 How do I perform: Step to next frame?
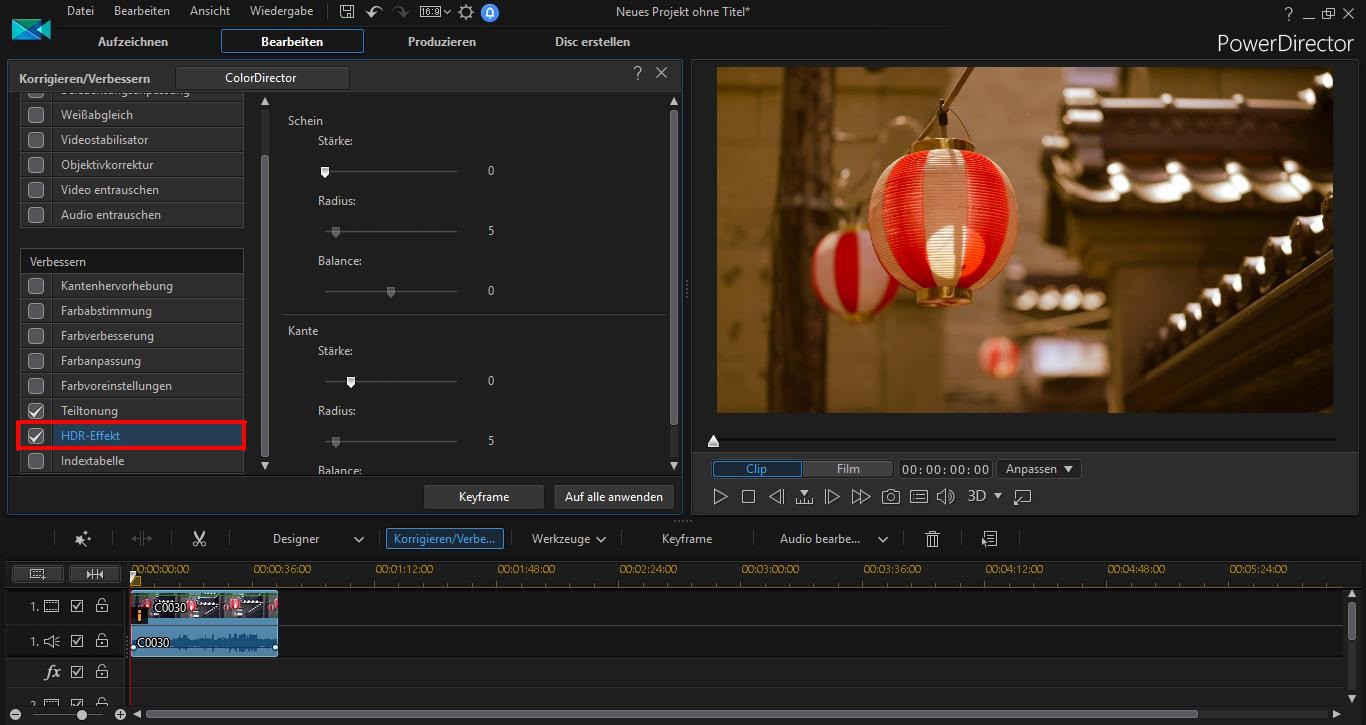point(832,496)
